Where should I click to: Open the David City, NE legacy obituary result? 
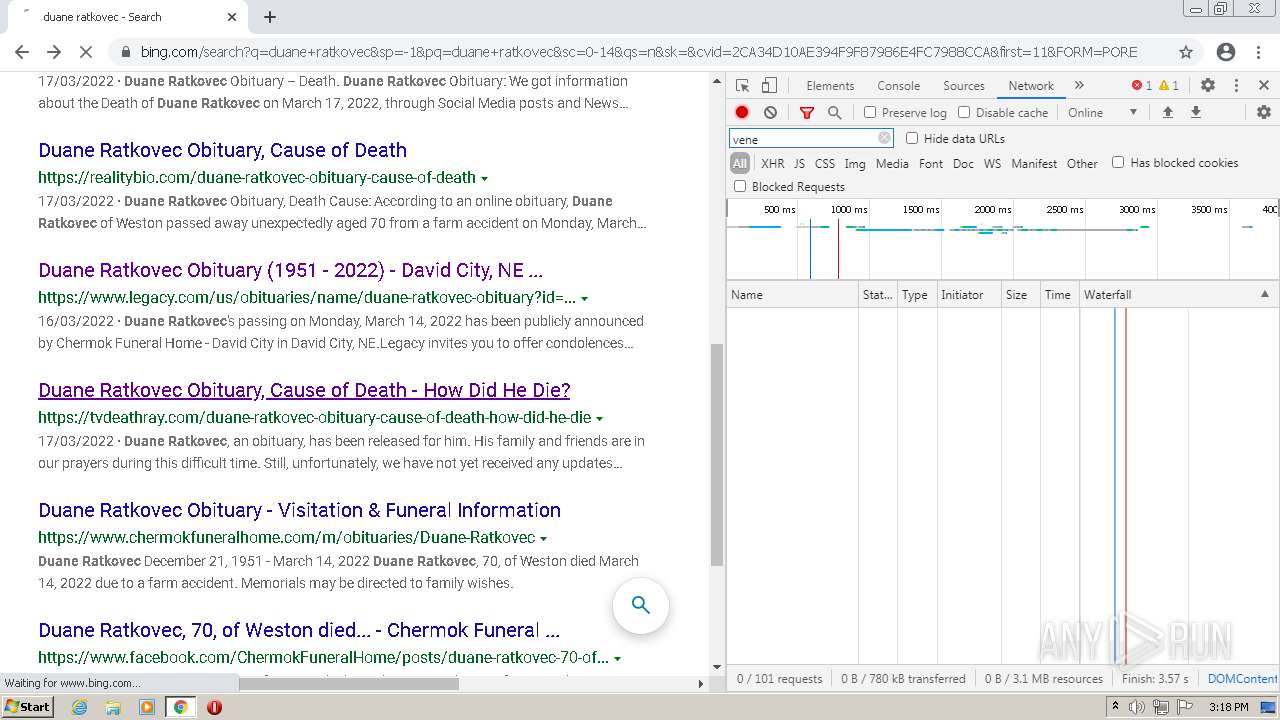[x=290, y=270]
